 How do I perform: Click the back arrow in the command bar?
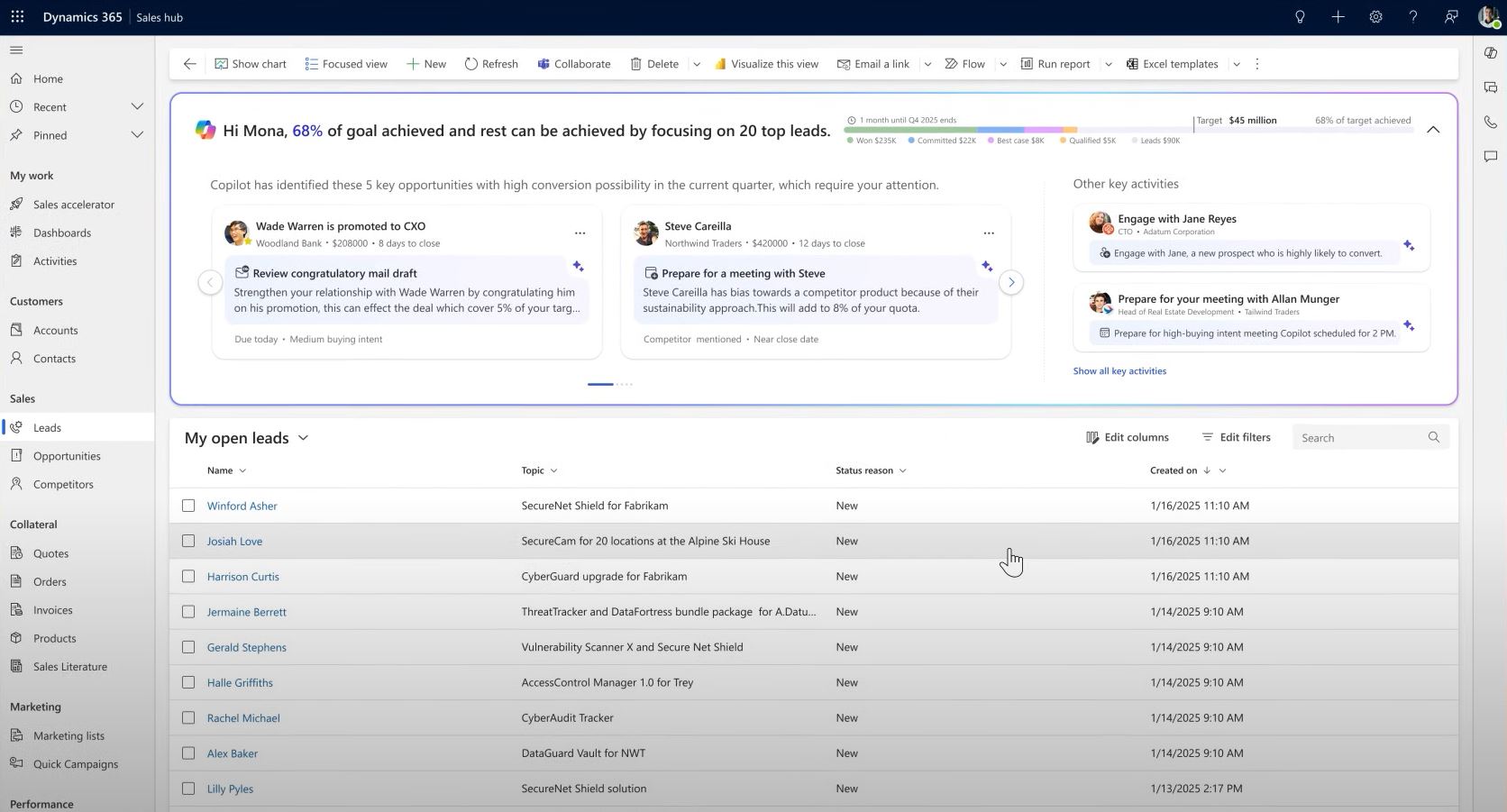click(x=189, y=64)
